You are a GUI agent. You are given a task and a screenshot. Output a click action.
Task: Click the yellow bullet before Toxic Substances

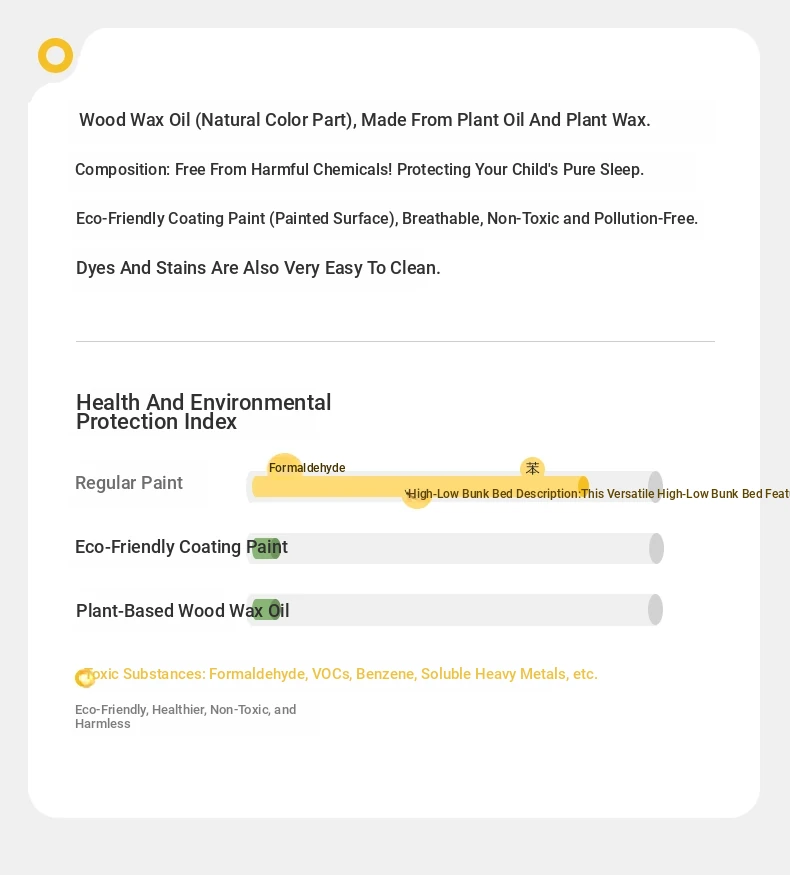85,677
